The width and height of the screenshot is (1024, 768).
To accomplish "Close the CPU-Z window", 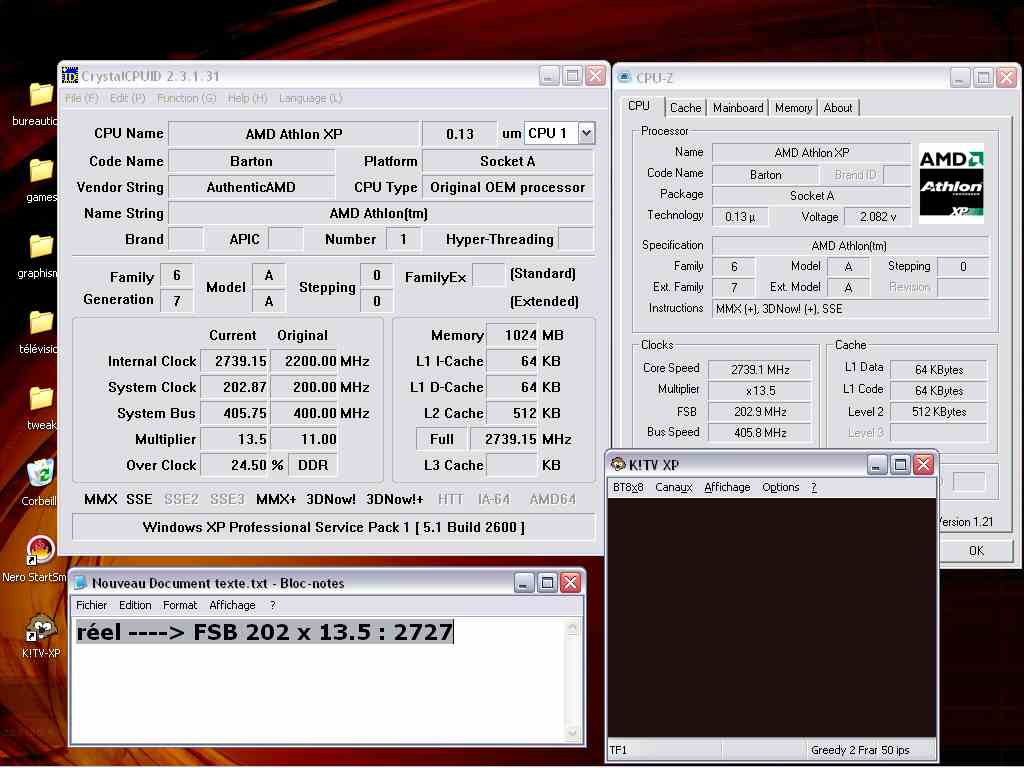I will click(x=1006, y=78).
